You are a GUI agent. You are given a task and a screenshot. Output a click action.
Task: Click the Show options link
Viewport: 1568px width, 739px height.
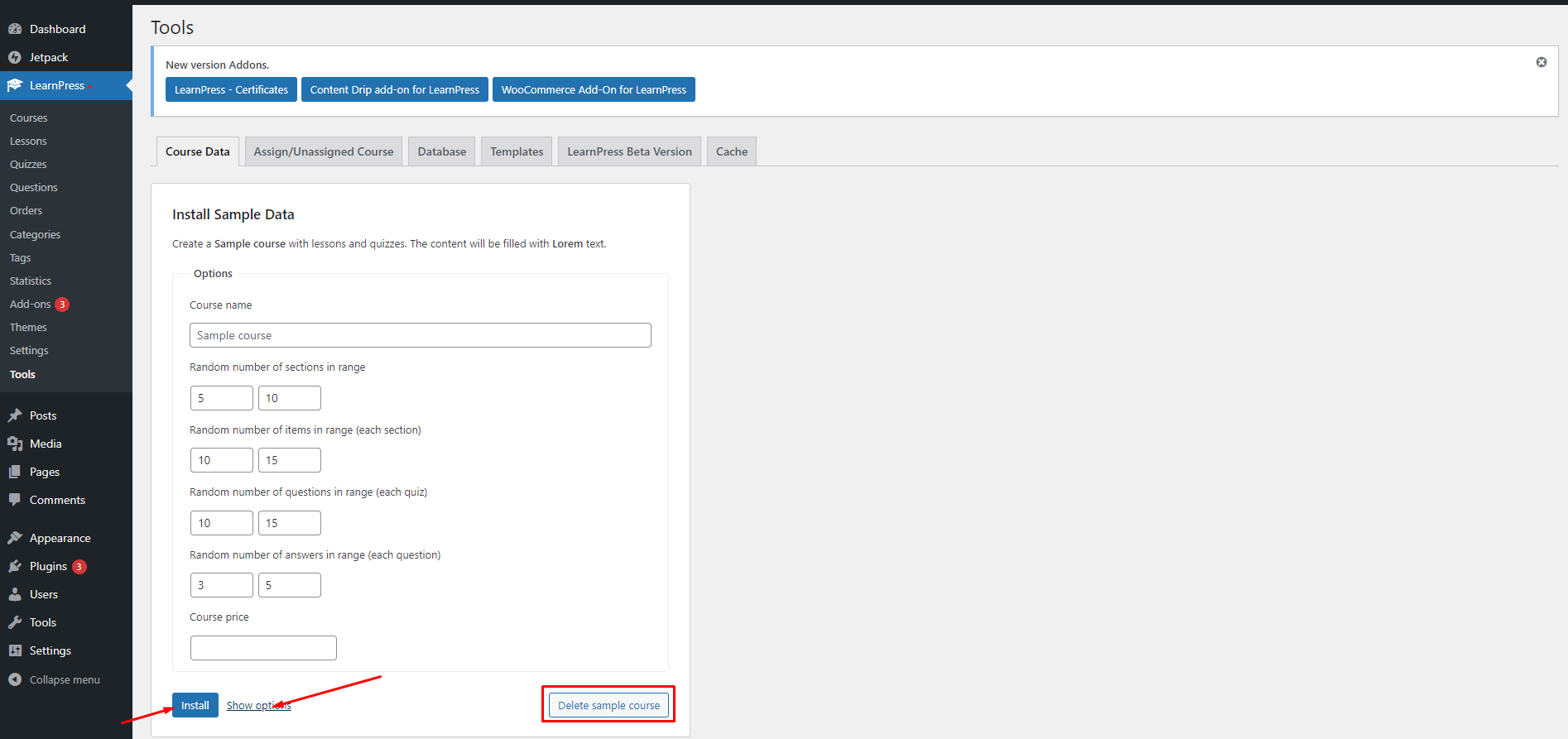pos(259,706)
